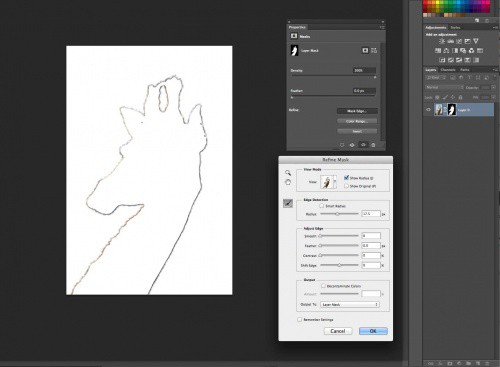Select the Refine Radius brush tool
The height and width of the screenshot is (367, 500).
(x=288, y=203)
